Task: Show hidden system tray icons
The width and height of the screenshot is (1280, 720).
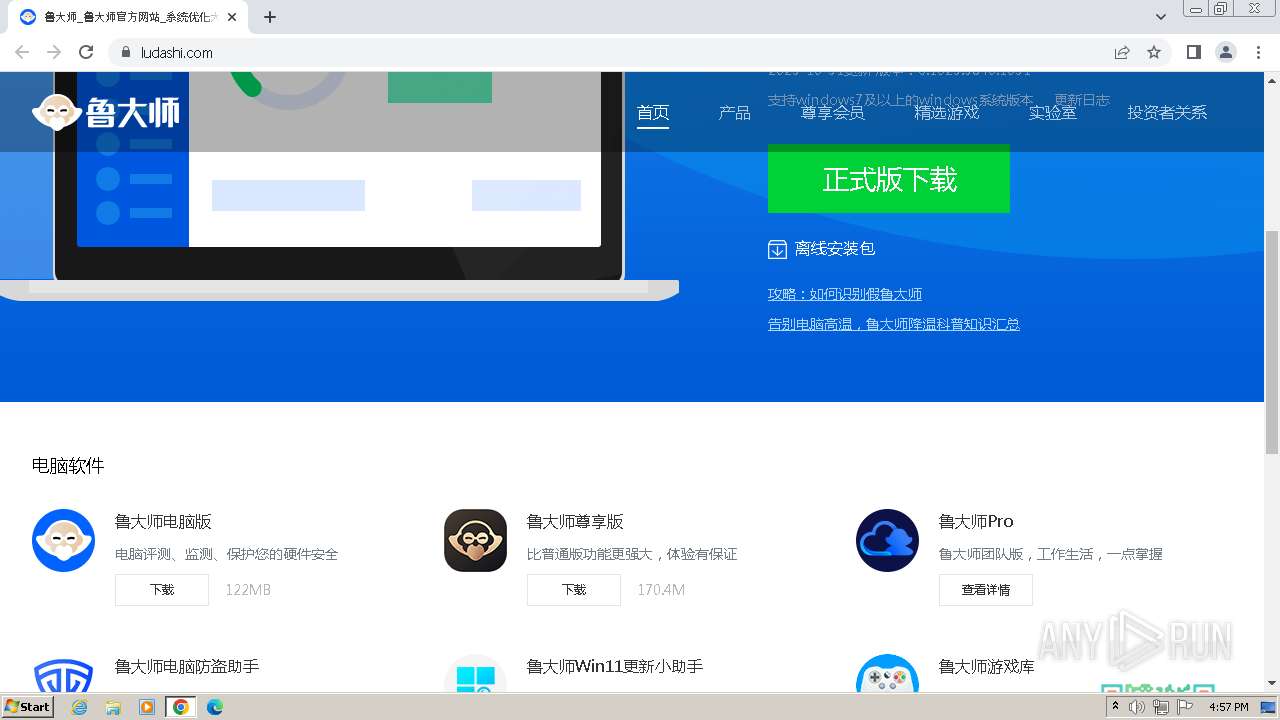Action: (x=1115, y=707)
